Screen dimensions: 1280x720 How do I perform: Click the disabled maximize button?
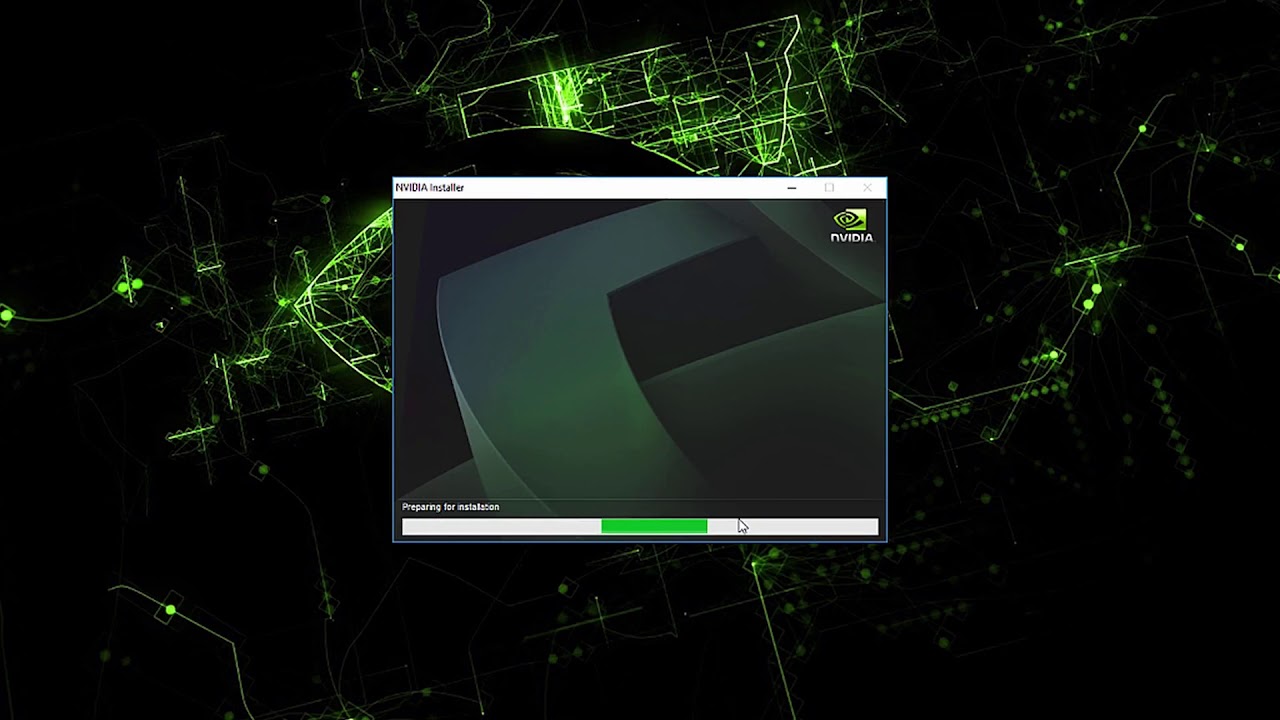[829, 188]
